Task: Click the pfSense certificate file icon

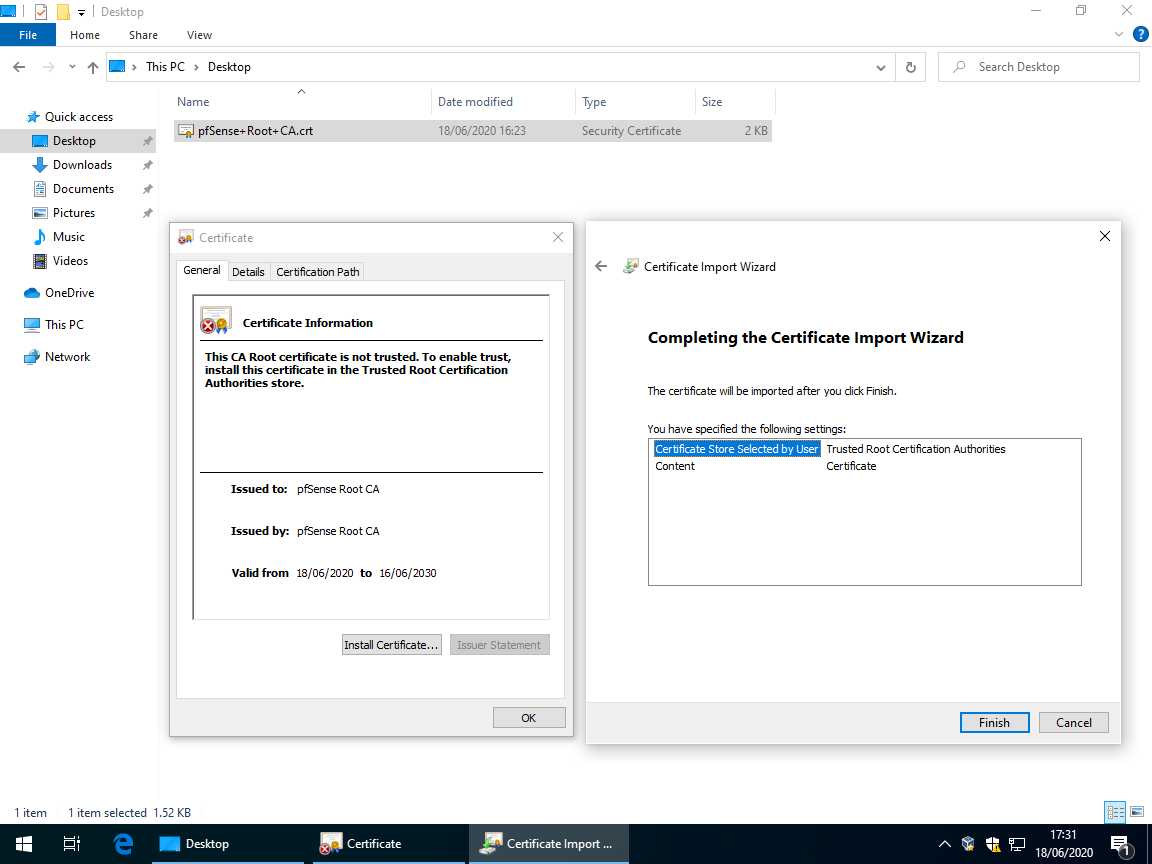Action: [x=186, y=131]
